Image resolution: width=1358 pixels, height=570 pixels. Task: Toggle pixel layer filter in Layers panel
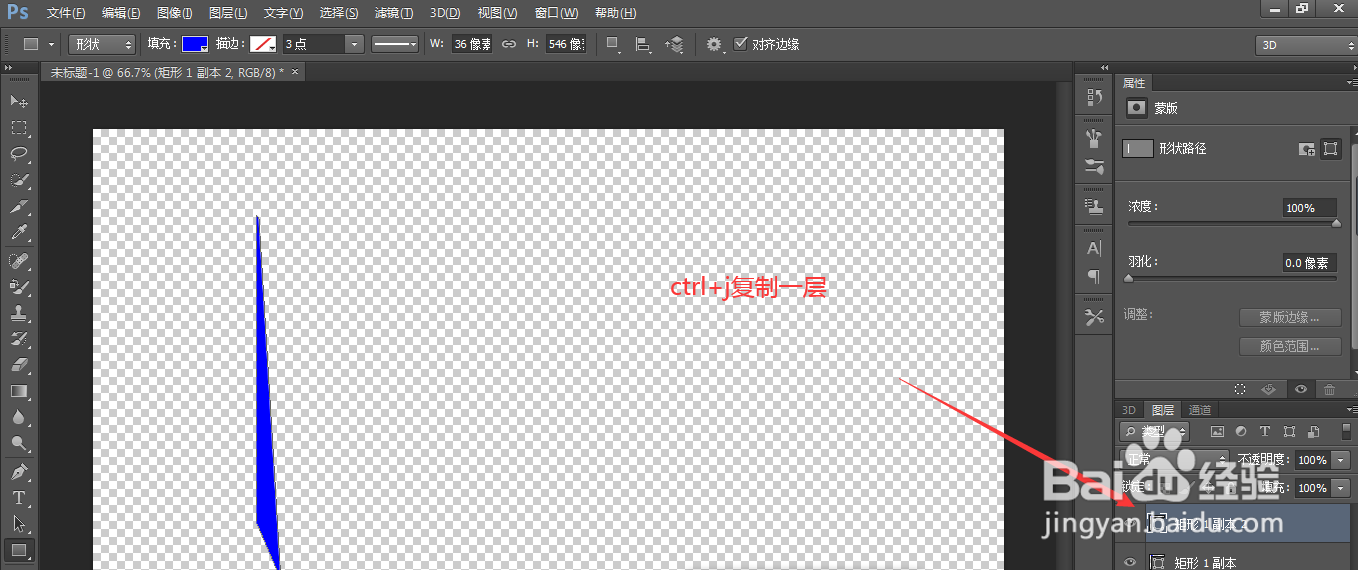pyautogui.click(x=1217, y=432)
